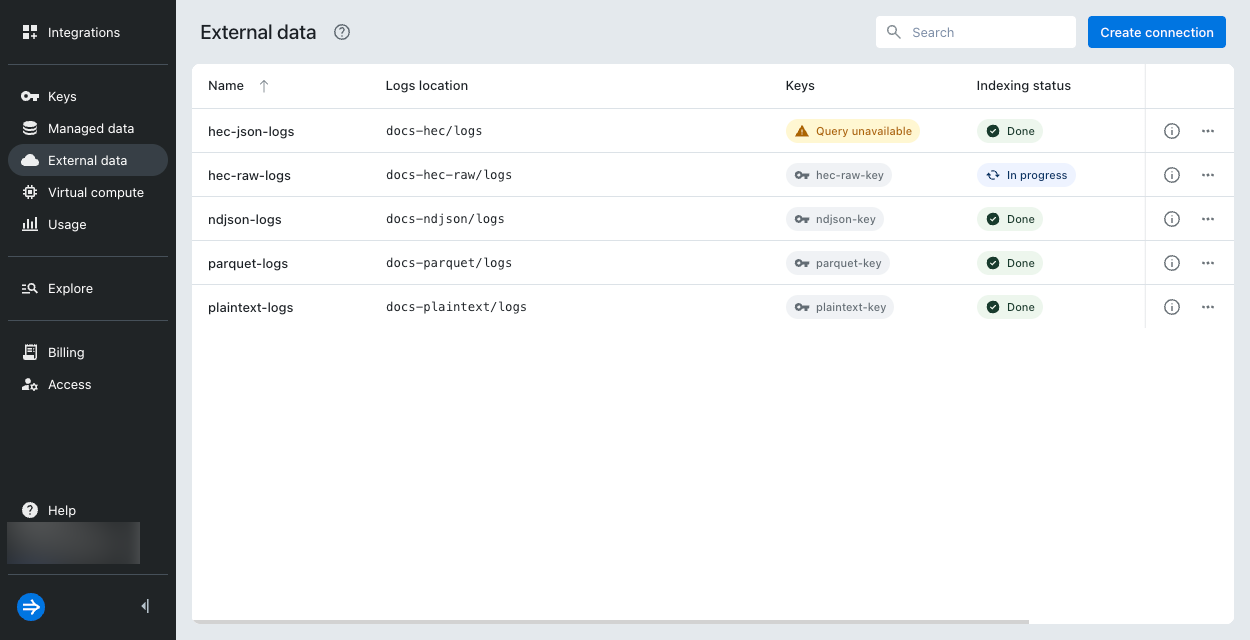Click the search field
This screenshot has height=640, width=1250.
coord(976,32)
